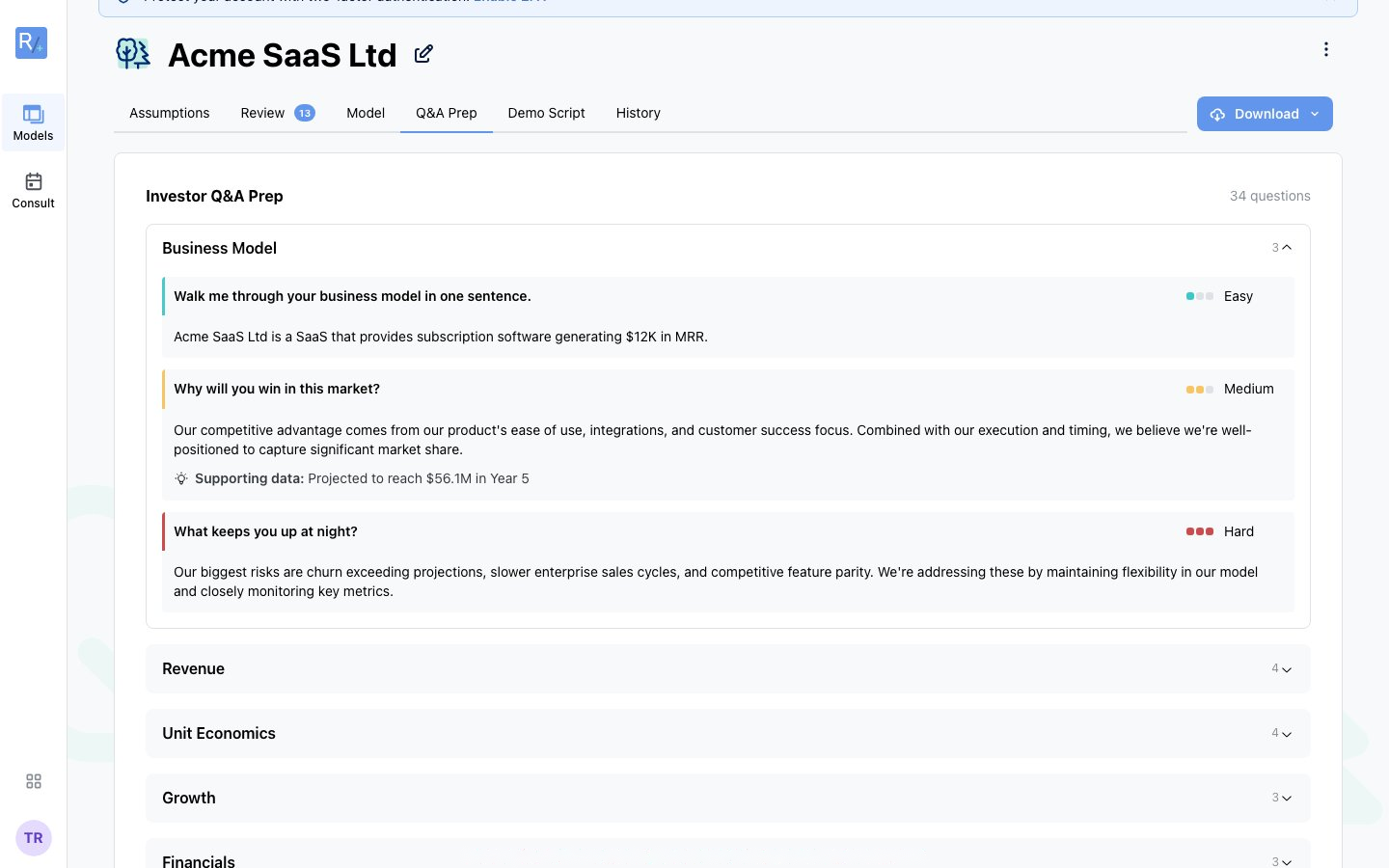
Task: Open the Demo Script tab
Action: [x=546, y=113]
